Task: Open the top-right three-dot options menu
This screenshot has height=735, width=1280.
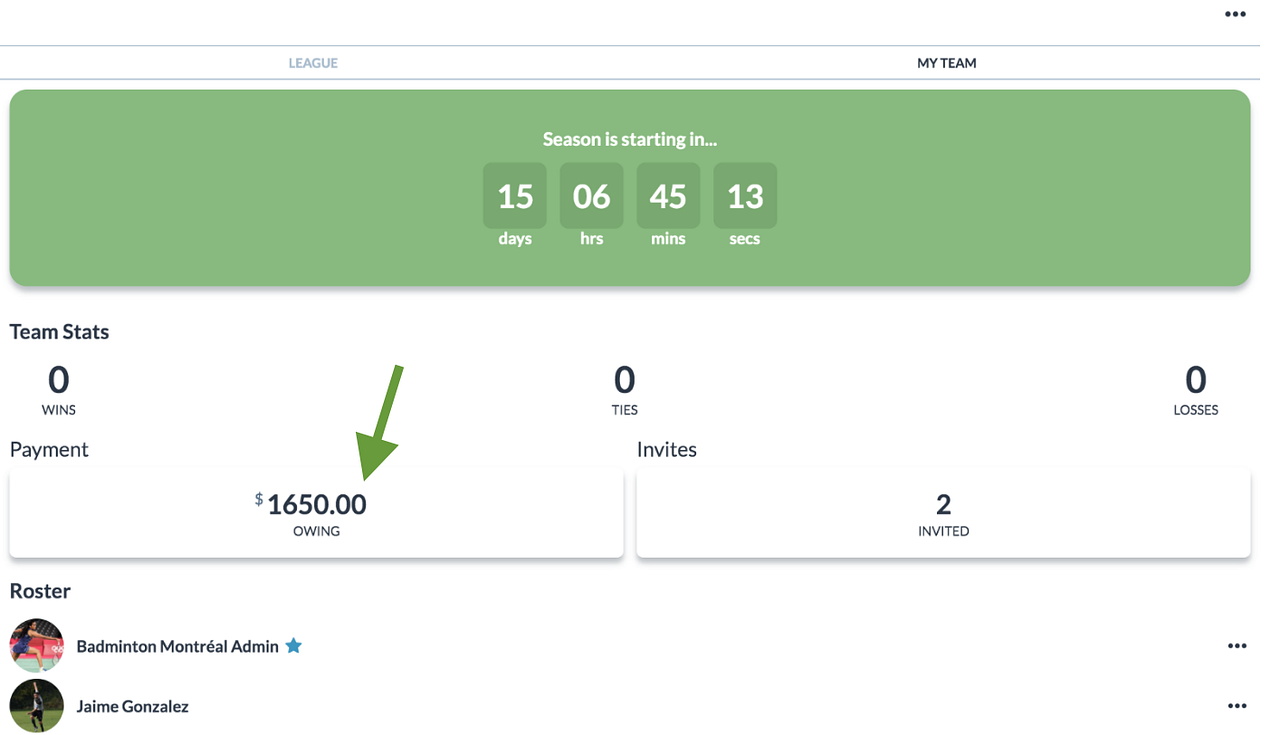Action: click(x=1235, y=14)
